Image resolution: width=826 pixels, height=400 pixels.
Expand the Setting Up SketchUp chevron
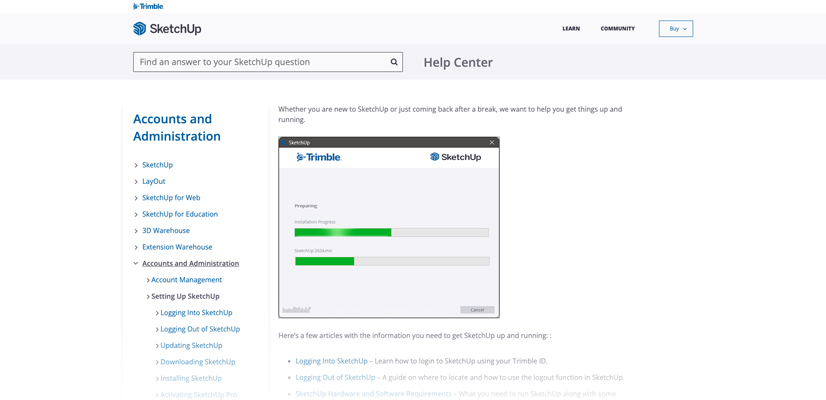(x=148, y=297)
